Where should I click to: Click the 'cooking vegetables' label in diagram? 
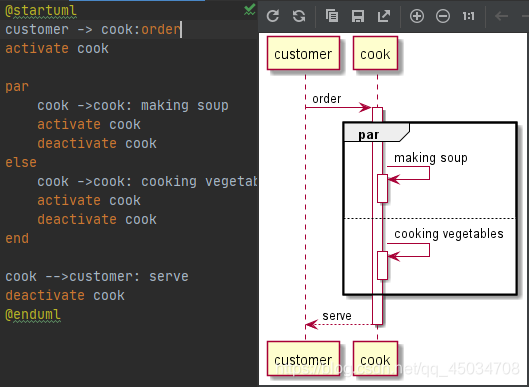click(x=449, y=233)
